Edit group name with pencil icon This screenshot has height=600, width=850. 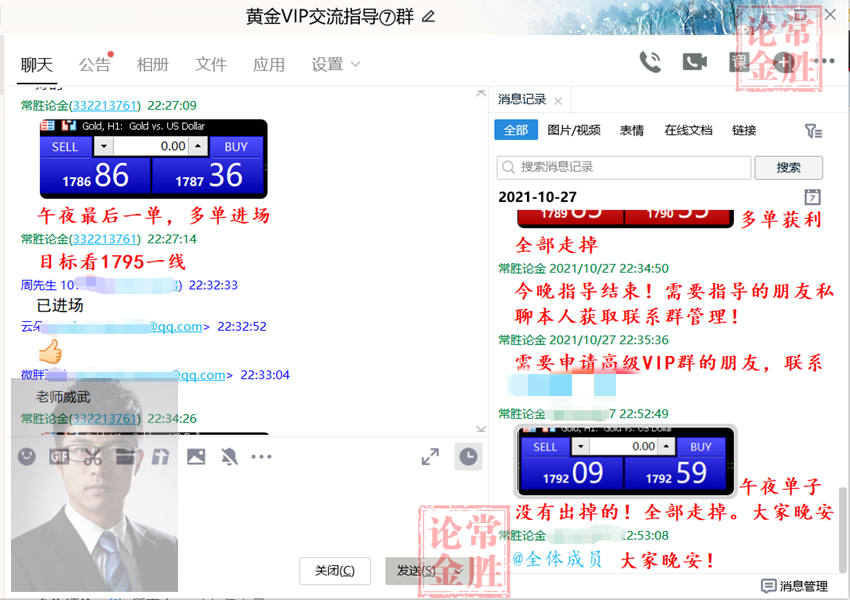point(428,17)
